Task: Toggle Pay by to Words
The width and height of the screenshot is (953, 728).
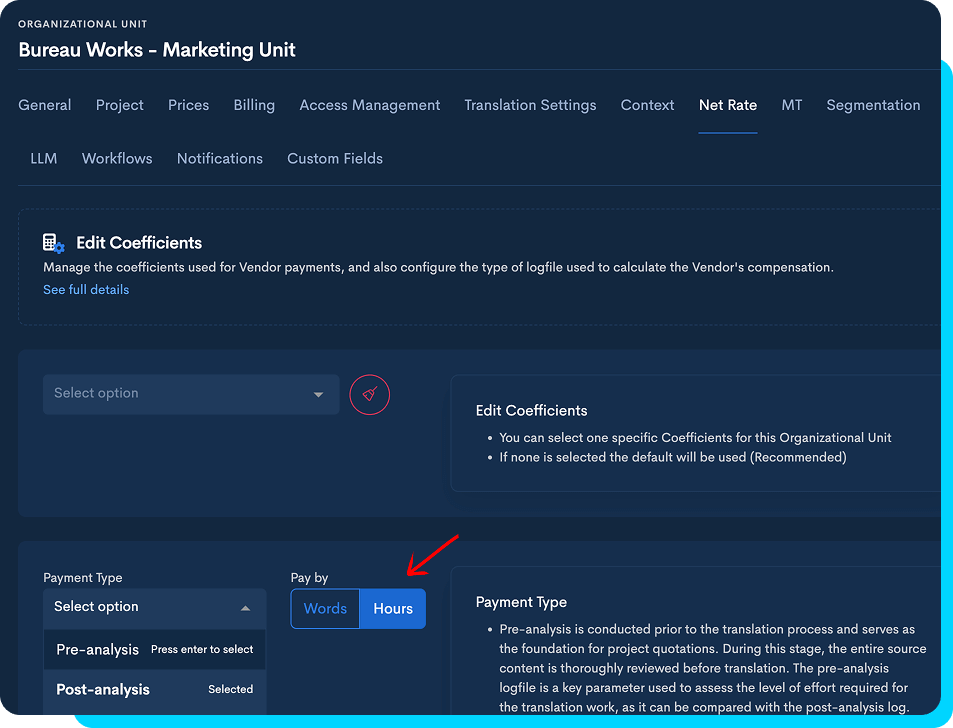Action: (325, 608)
